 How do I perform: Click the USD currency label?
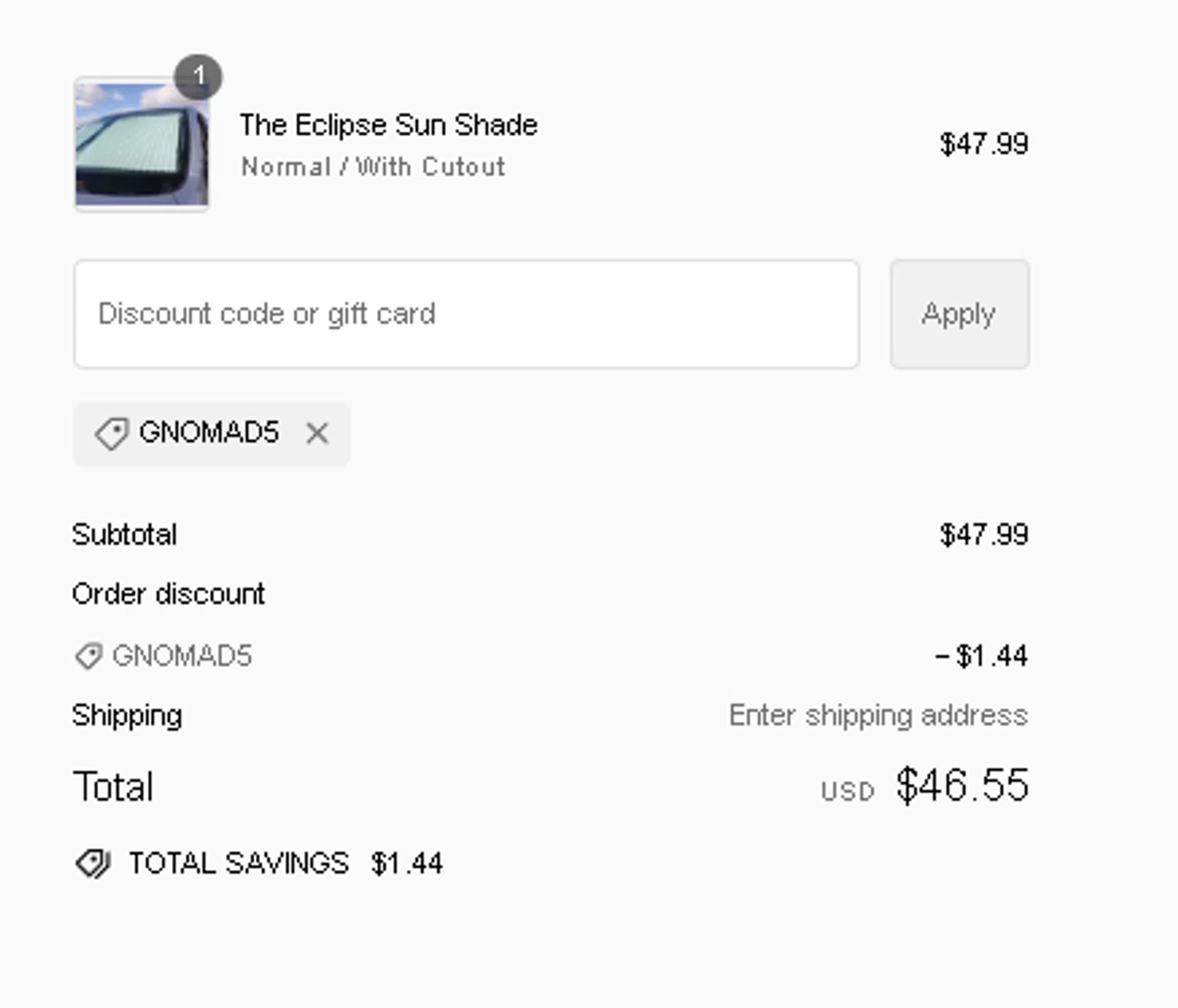[x=847, y=791]
